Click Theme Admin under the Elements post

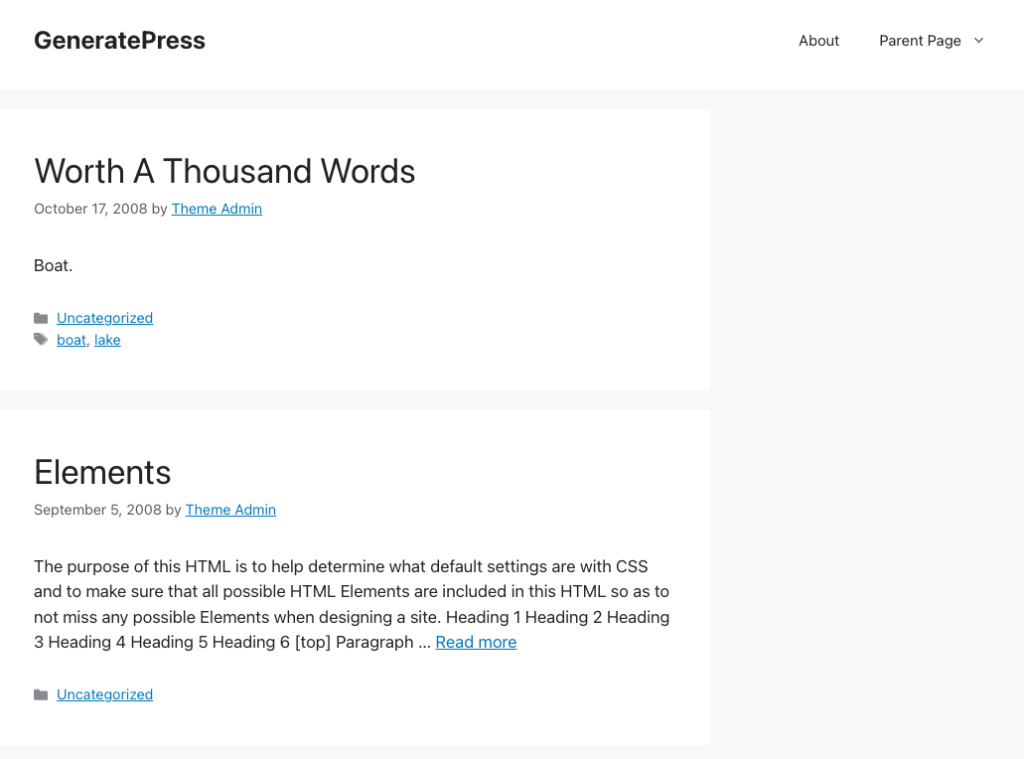click(230, 510)
